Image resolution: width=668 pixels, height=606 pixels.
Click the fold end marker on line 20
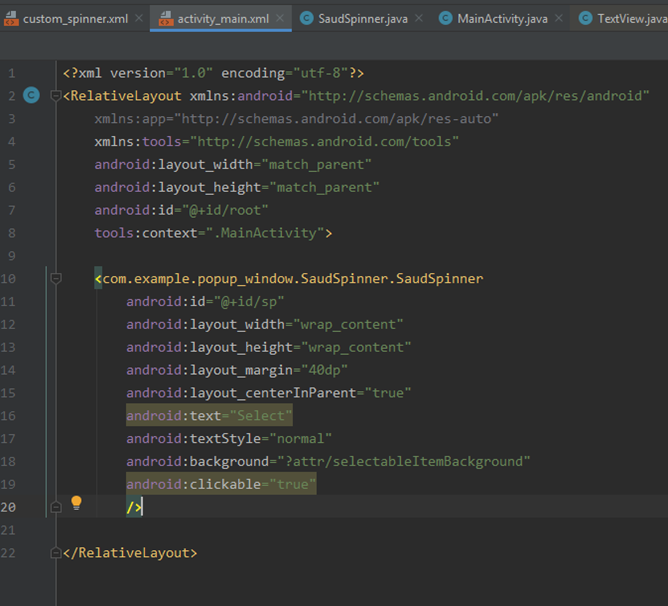coord(56,507)
